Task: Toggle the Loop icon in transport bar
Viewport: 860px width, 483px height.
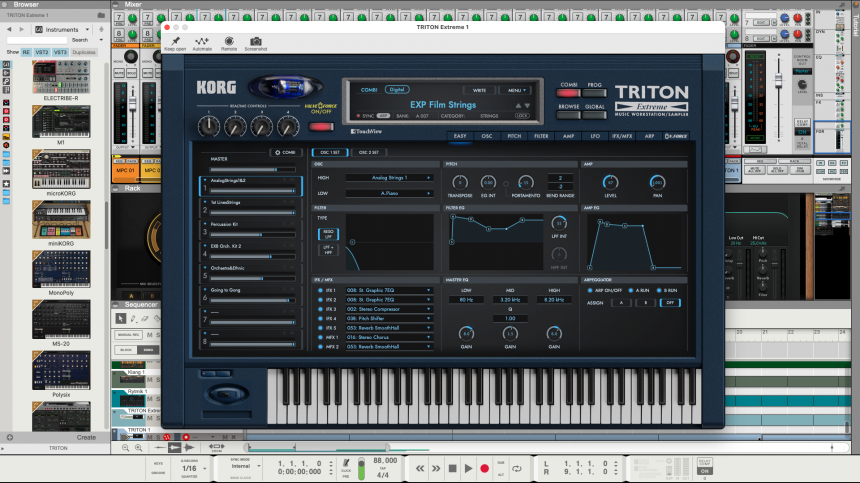Action: pyautogui.click(x=517, y=469)
